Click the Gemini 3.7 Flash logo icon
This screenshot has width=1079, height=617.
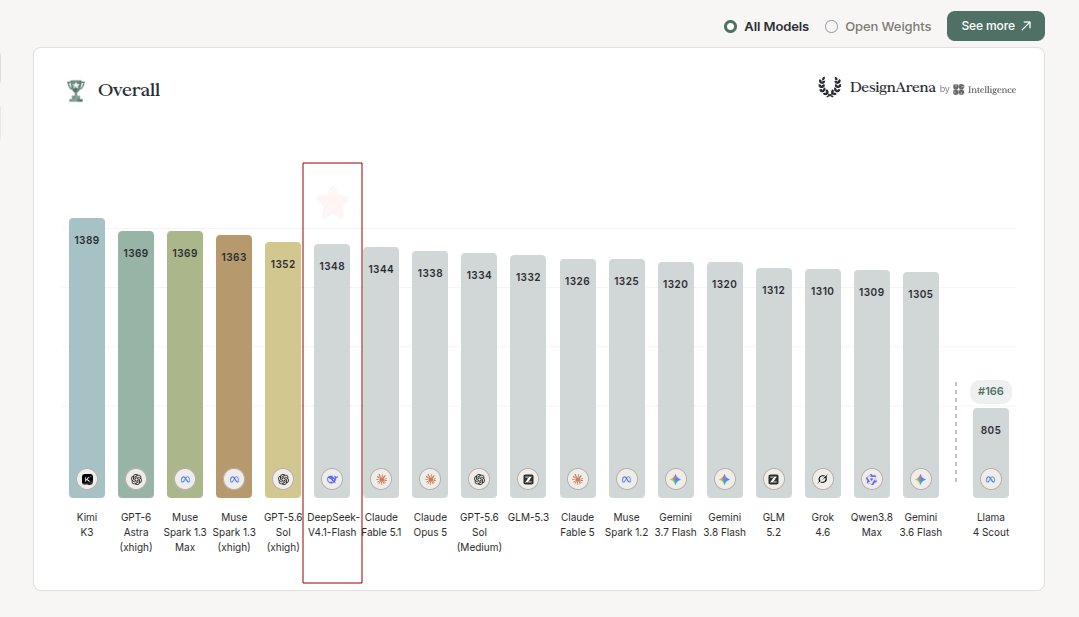(676, 479)
